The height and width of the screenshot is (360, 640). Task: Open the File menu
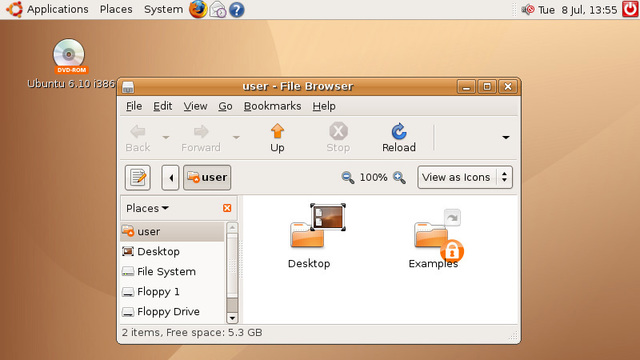coord(134,106)
